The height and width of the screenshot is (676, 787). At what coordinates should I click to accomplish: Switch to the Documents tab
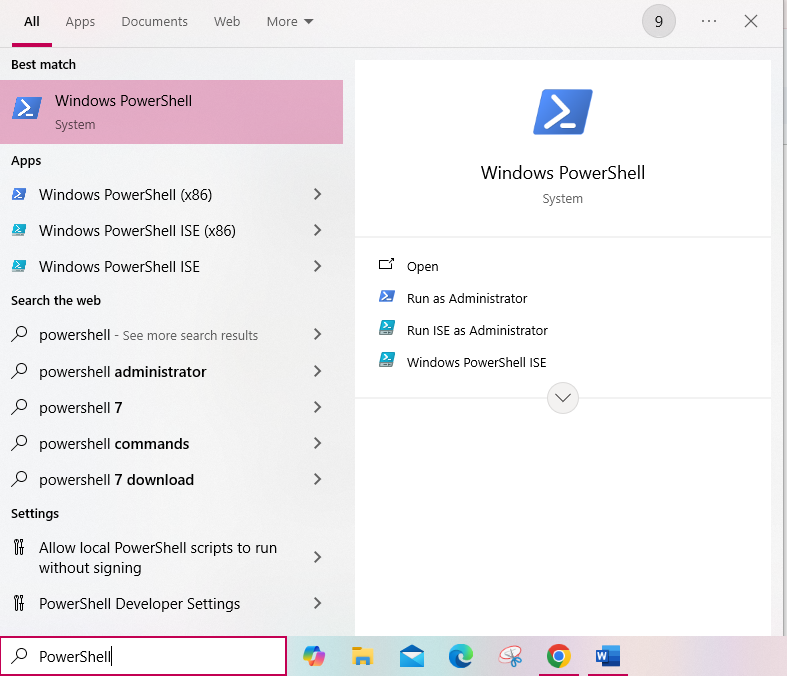[154, 21]
